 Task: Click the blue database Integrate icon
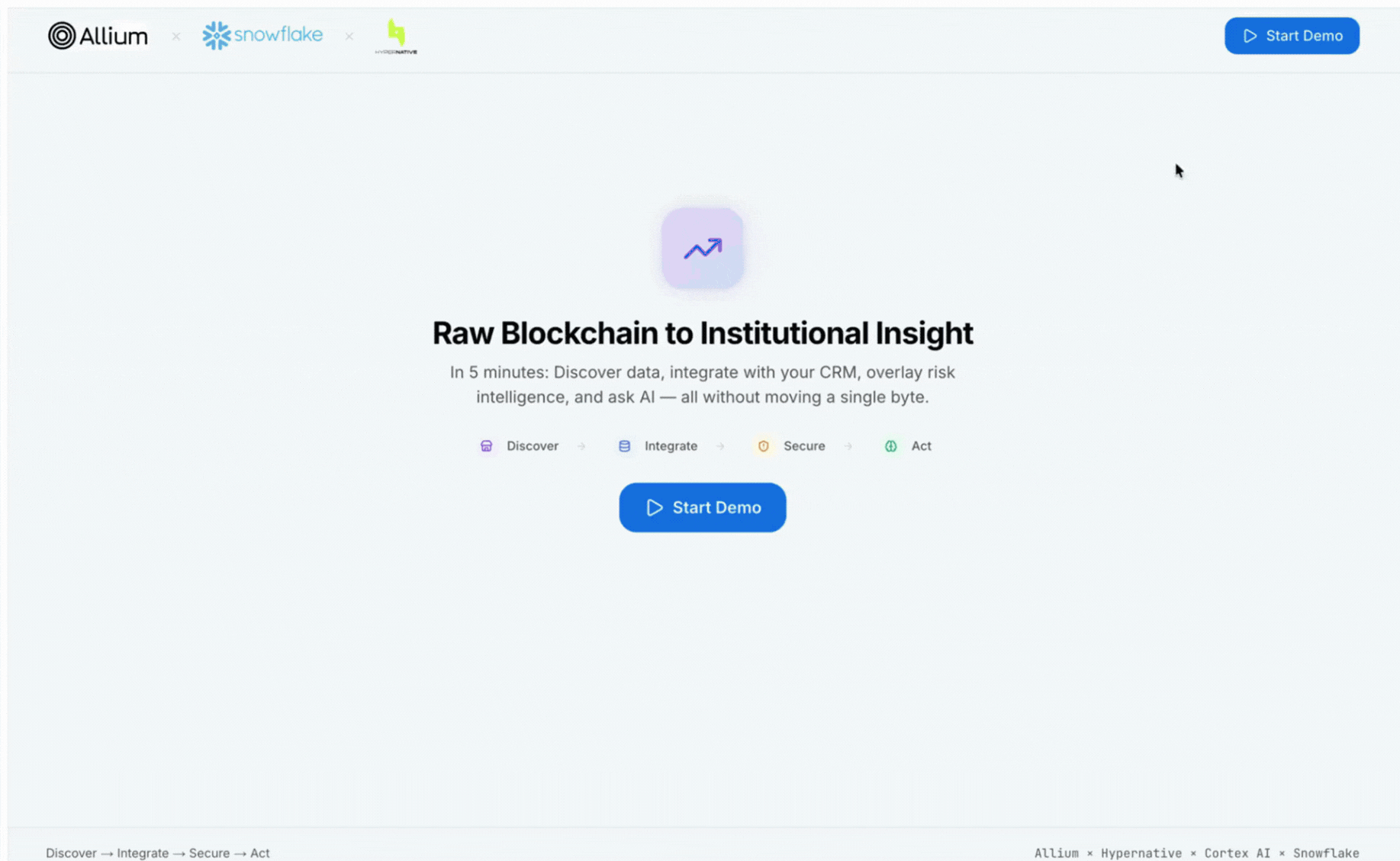(x=625, y=446)
